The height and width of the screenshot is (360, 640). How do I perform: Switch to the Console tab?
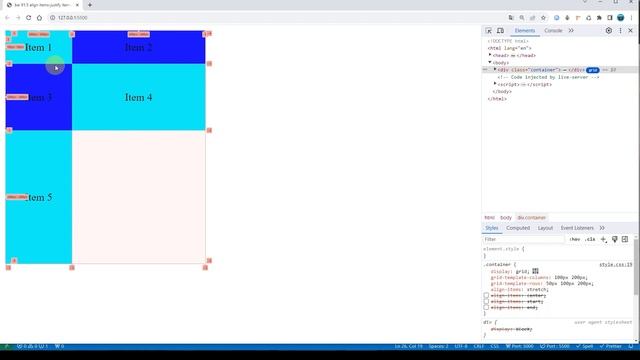click(x=553, y=31)
